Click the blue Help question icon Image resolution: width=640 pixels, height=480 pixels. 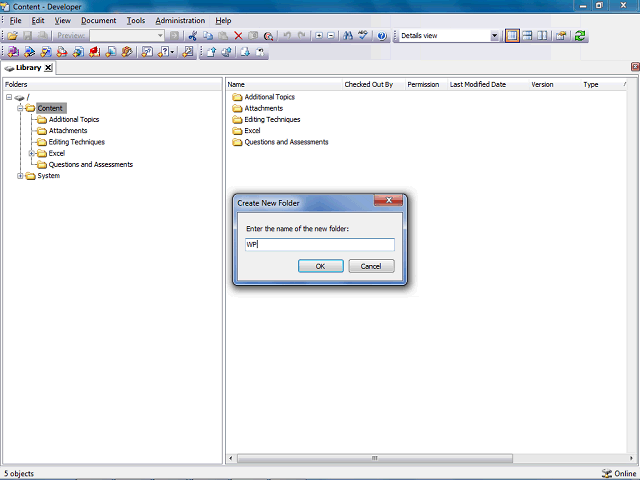tap(382, 36)
